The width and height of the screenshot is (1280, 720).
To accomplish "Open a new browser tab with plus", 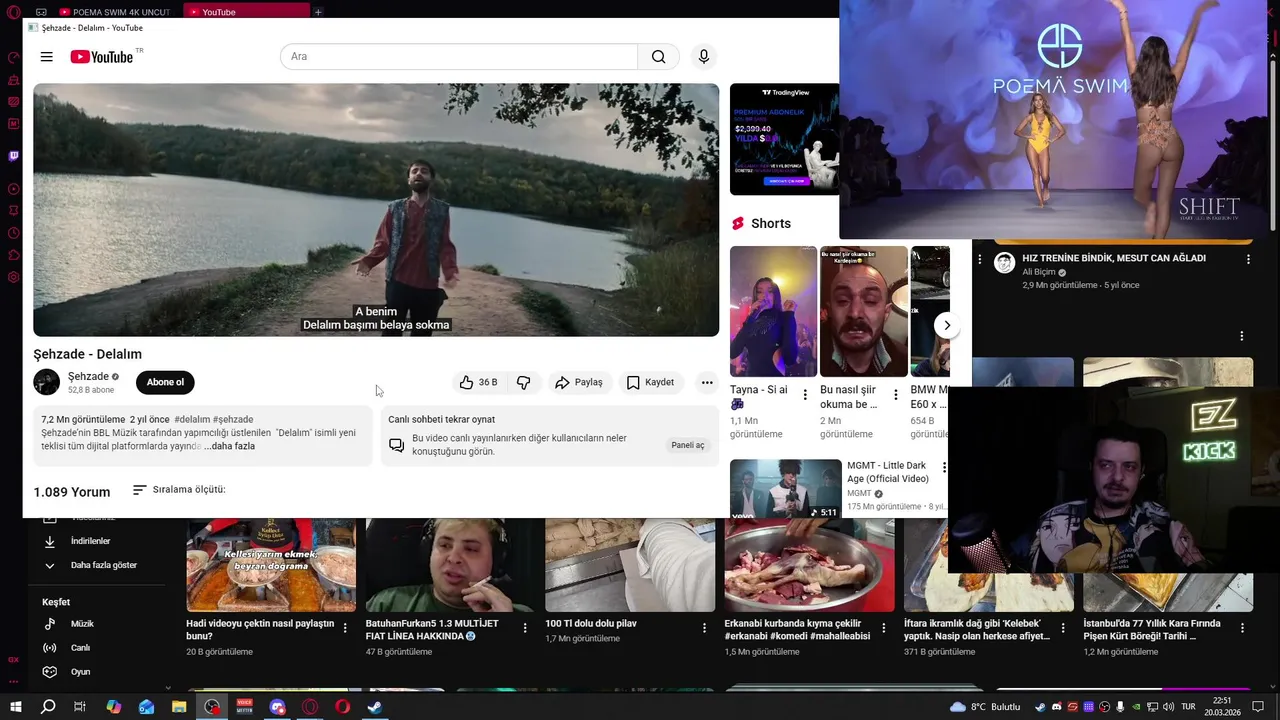I will [318, 12].
